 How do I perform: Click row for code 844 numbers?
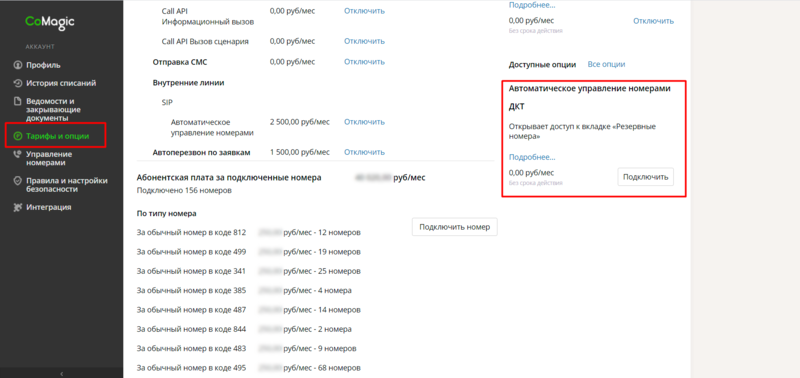click(x=244, y=329)
